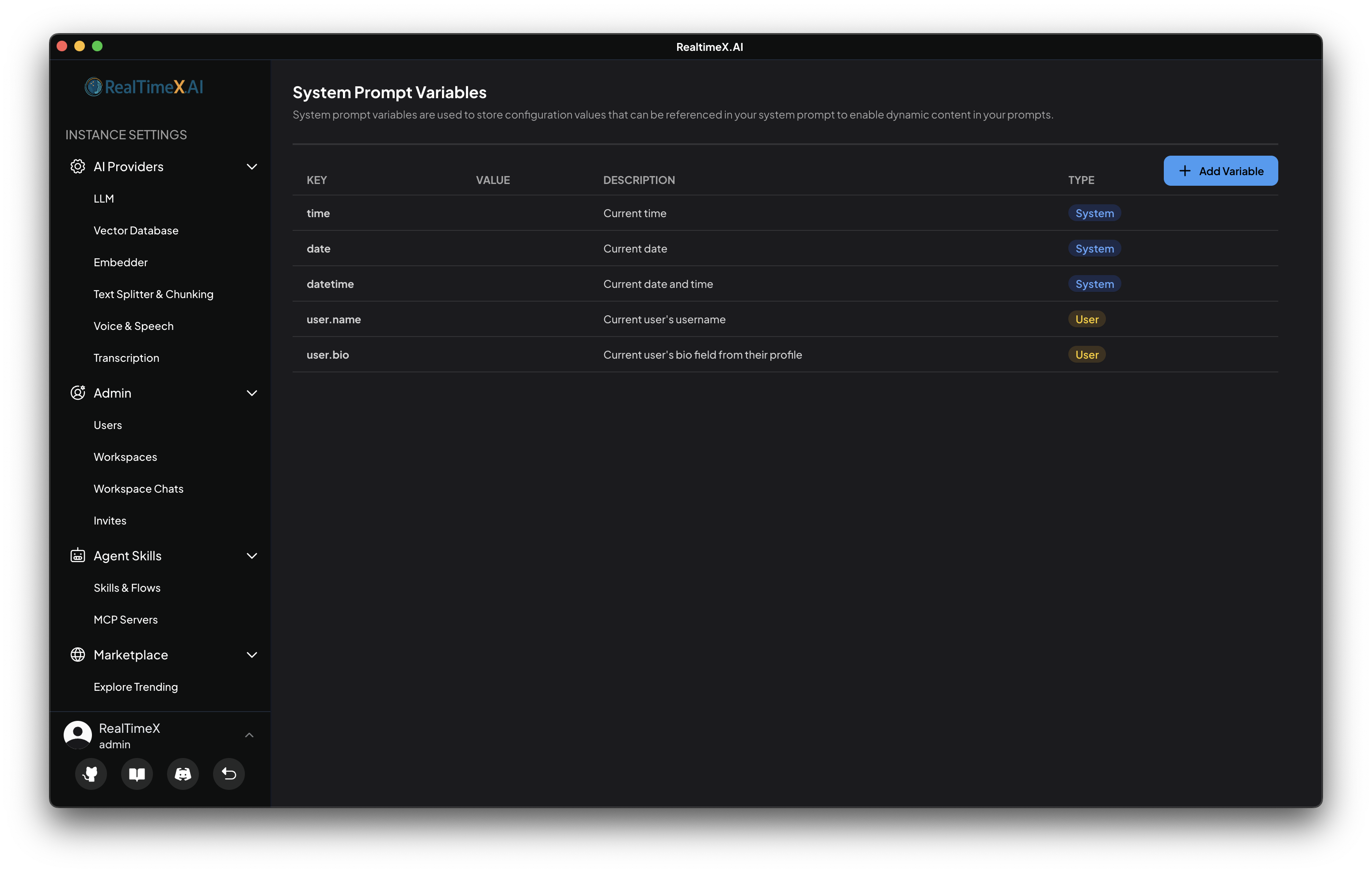
Task: Open Explore Trending
Action: tap(136, 686)
